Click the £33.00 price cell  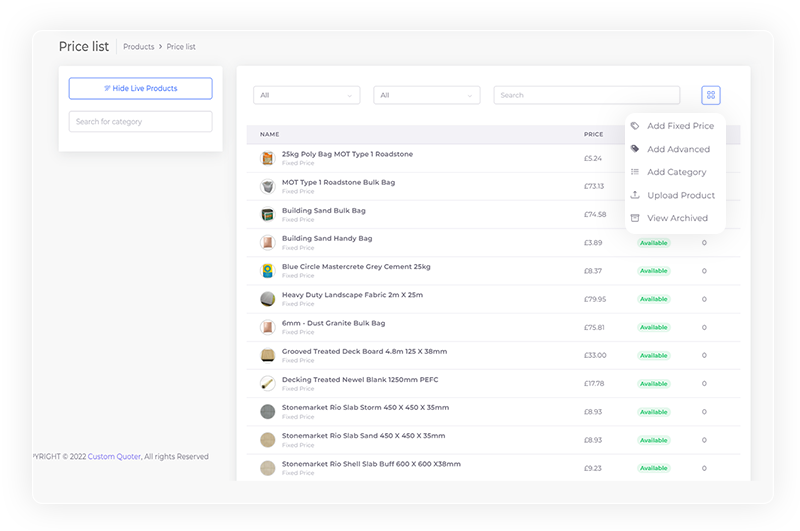coord(595,355)
